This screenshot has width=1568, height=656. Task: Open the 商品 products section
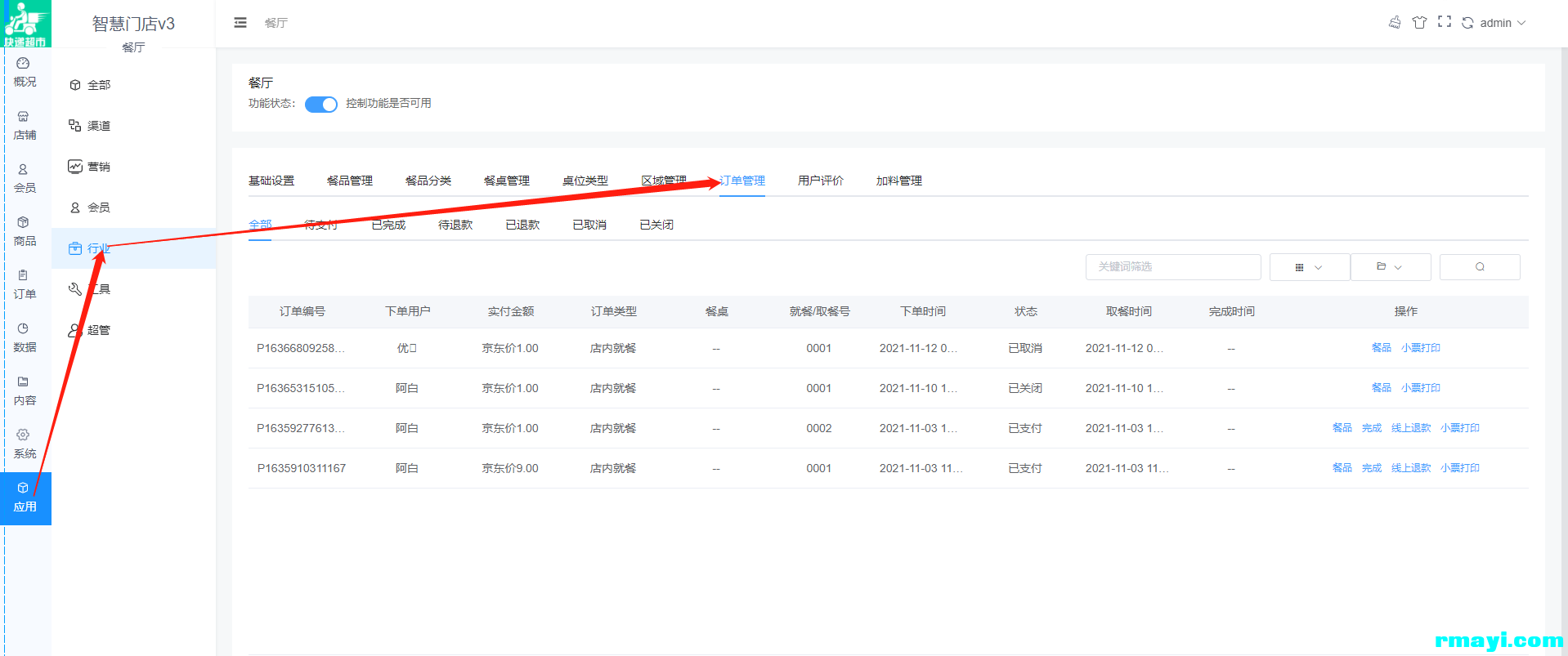pyautogui.click(x=25, y=232)
